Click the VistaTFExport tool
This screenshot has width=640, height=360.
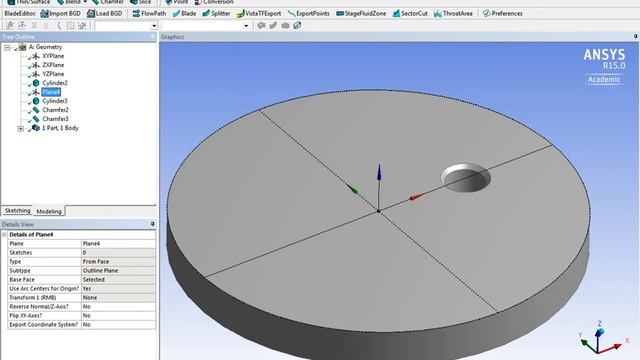(259, 13)
